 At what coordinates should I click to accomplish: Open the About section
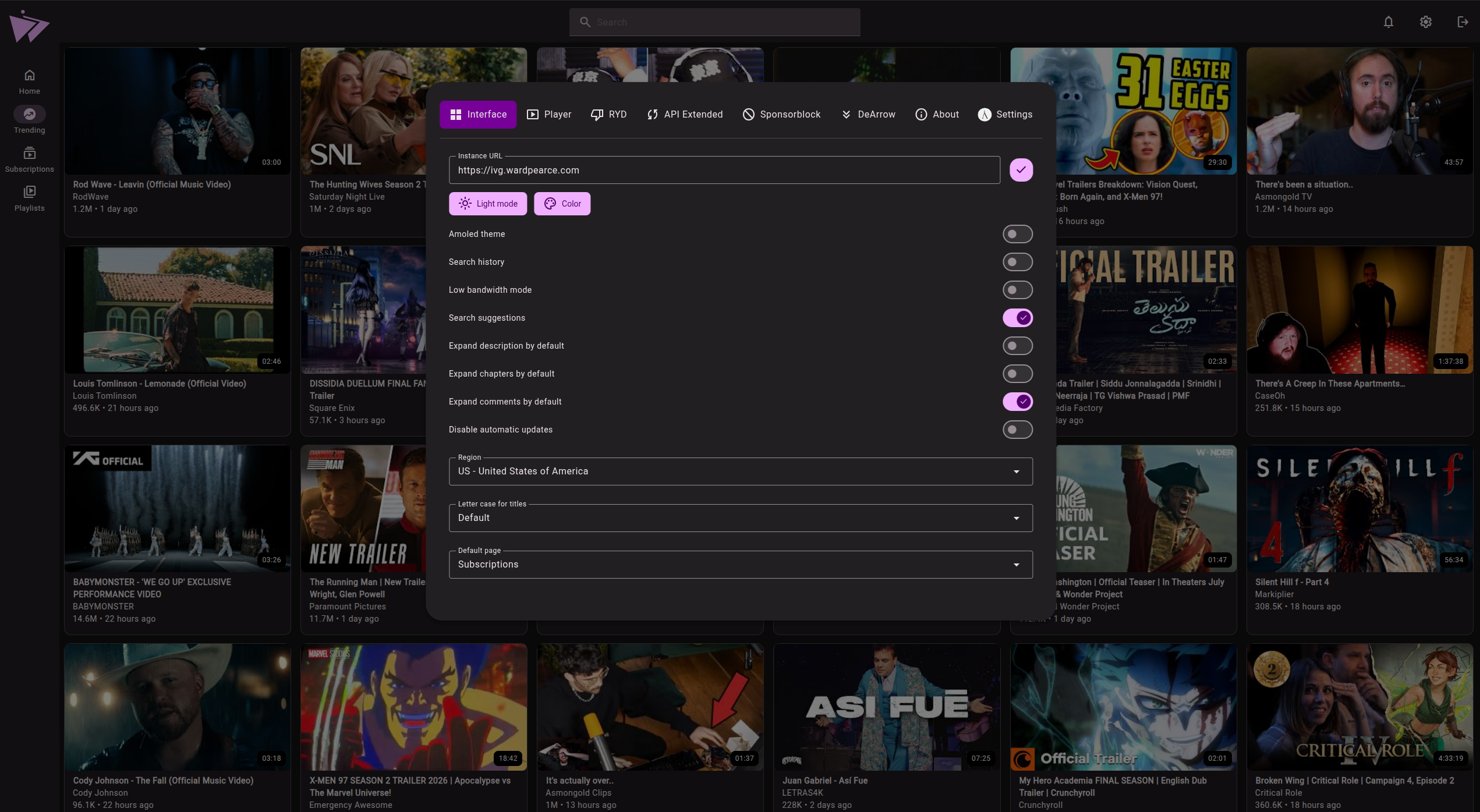tap(936, 114)
